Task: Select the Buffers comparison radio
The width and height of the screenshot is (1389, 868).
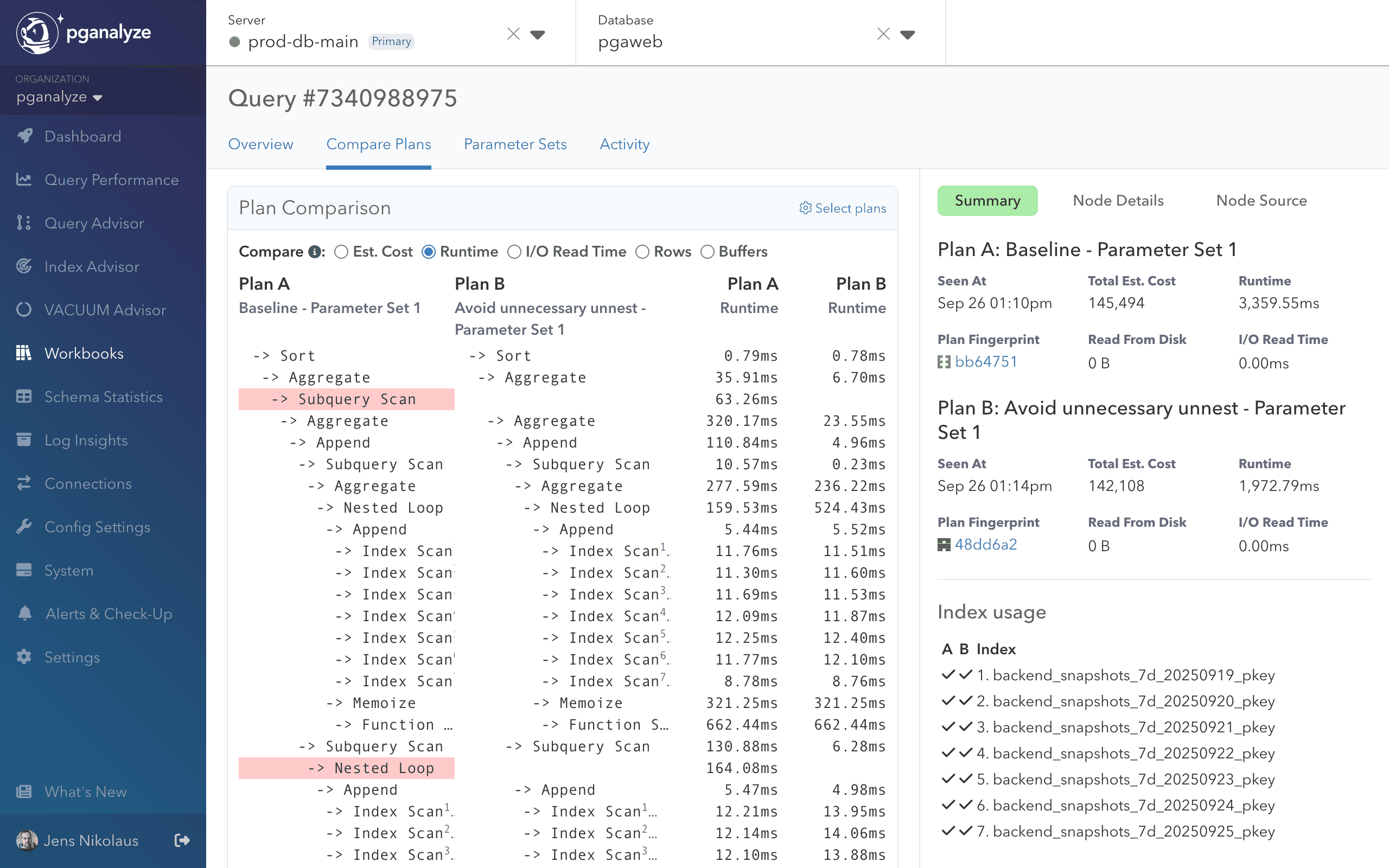Action: point(707,252)
